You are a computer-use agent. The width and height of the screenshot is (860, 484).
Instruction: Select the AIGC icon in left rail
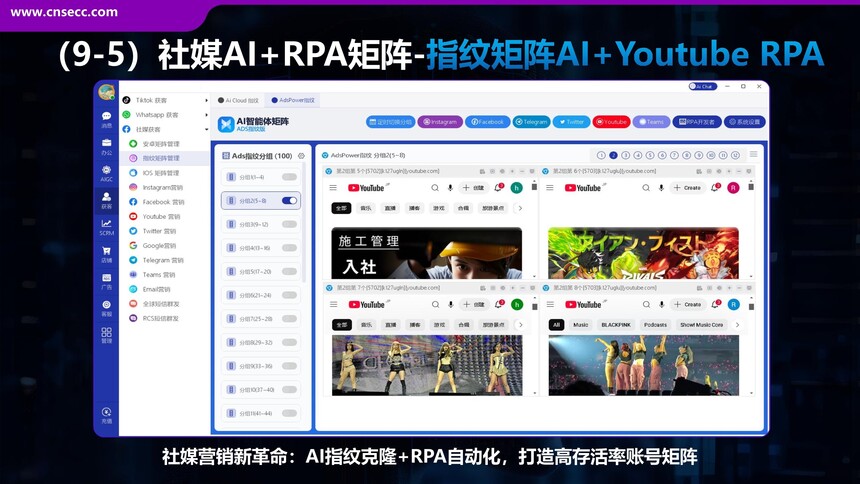click(x=106, y=173)
